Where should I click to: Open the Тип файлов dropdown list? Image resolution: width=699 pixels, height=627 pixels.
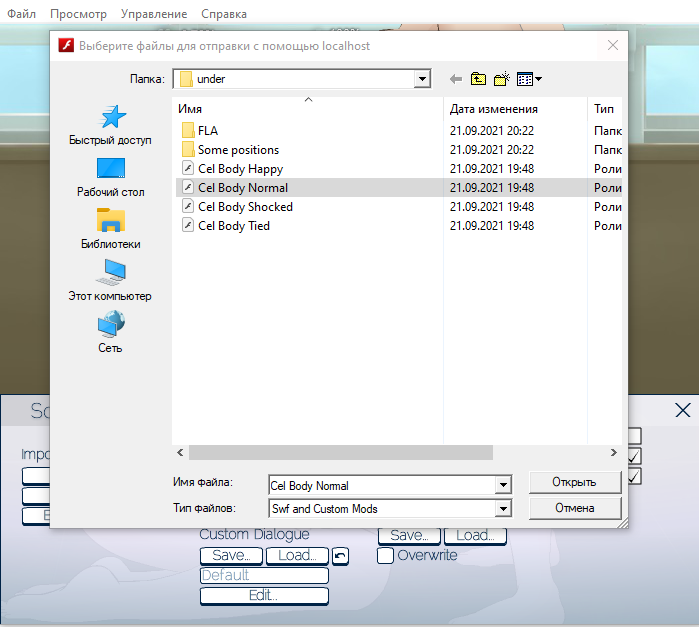coord(502,509)
